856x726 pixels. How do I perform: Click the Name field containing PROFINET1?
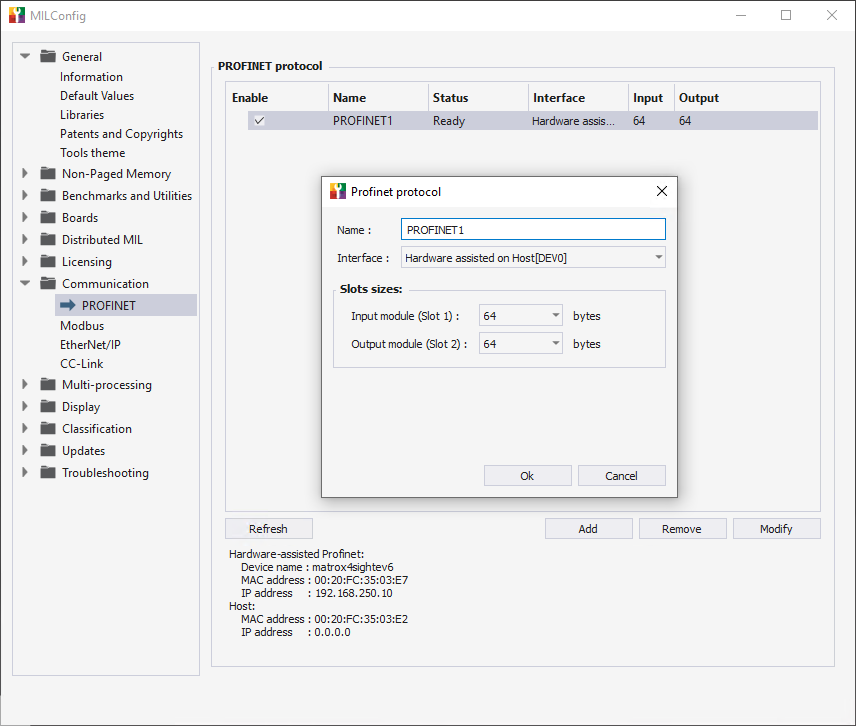[x=533, y=230]
